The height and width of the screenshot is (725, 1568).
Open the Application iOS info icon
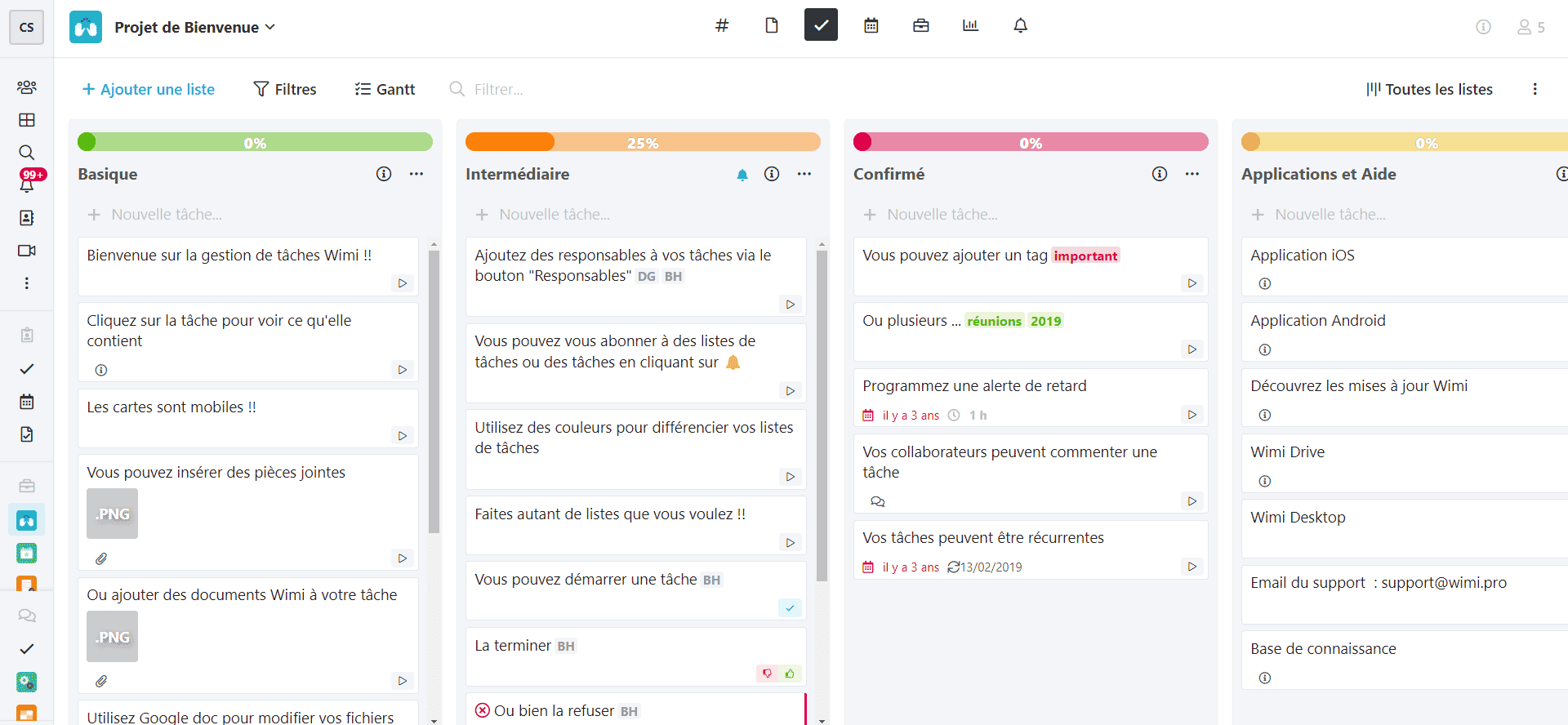pos(1265,284)
